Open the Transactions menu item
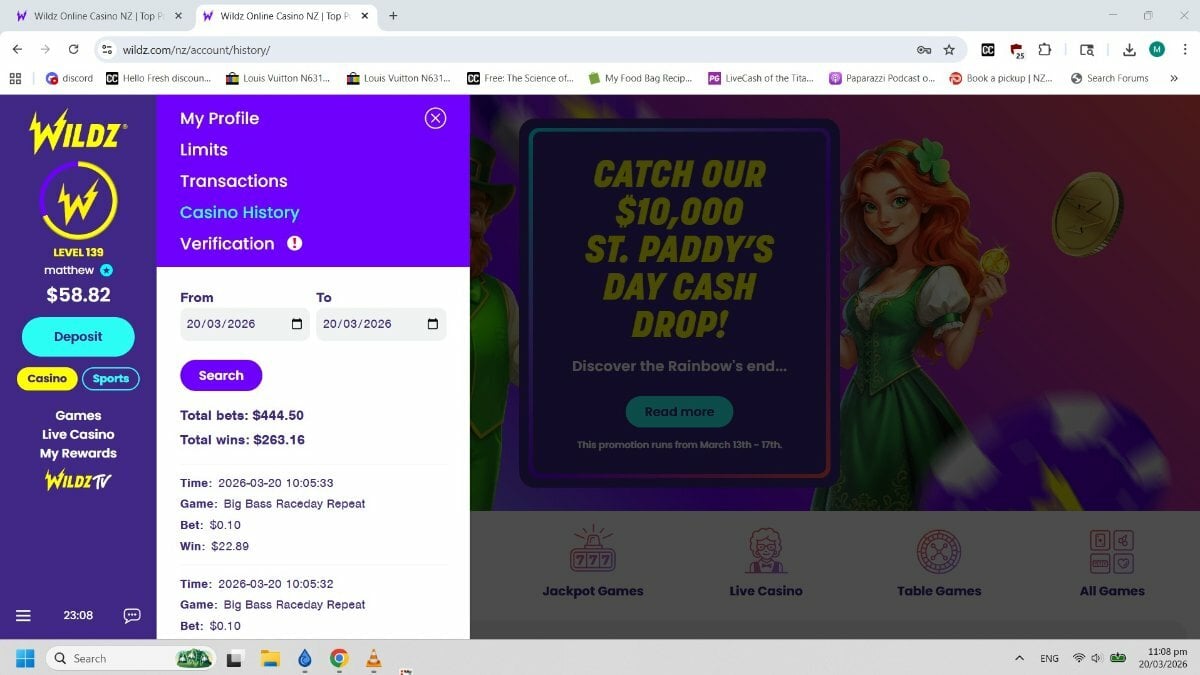The image size is (1200, 675). coord(233,181)
